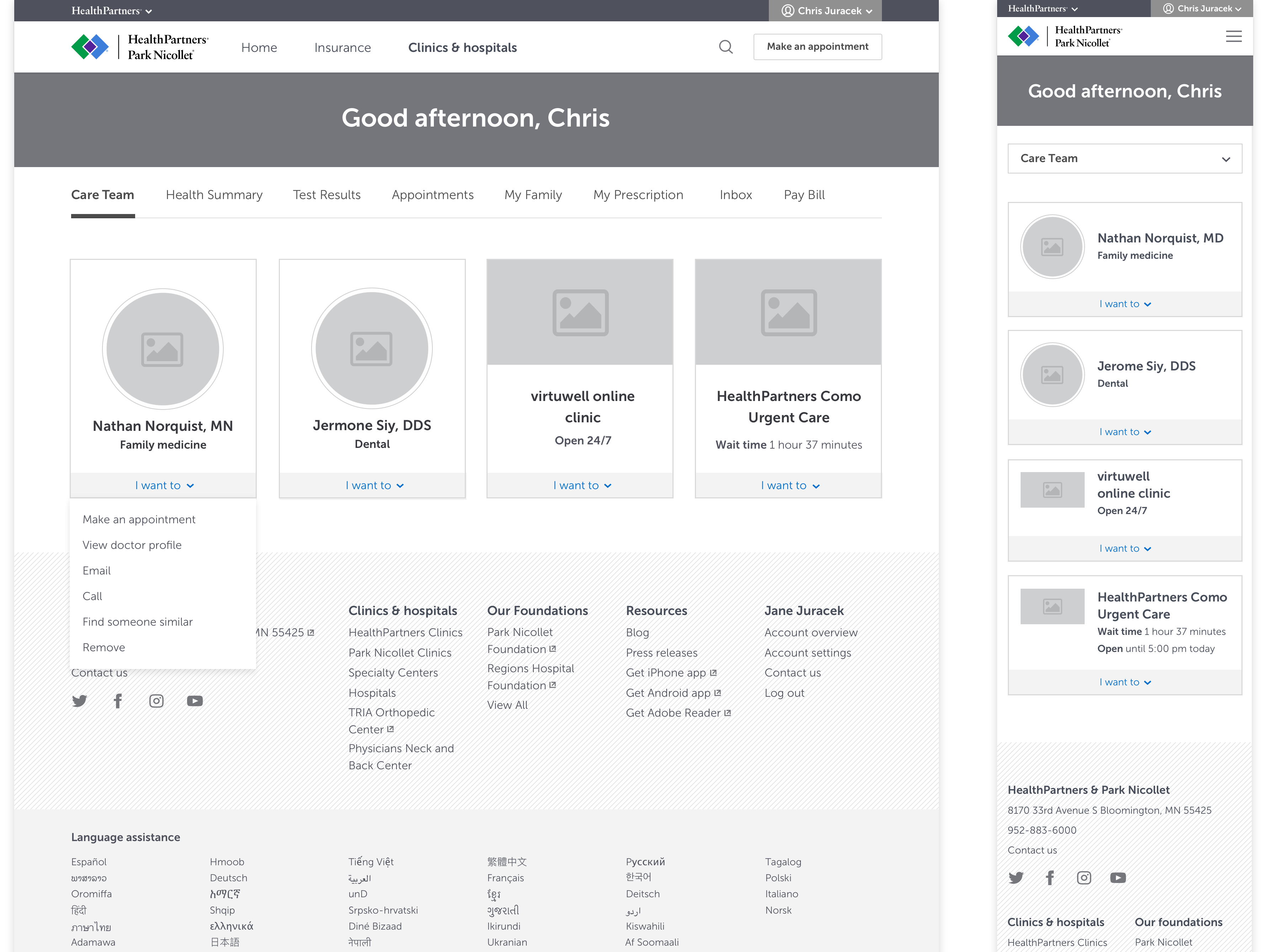The width and height of the screenshot is (1266, 952).
Task: Click Nathan Norquist's profile photo on desktop card
Action: coord(163,349)
